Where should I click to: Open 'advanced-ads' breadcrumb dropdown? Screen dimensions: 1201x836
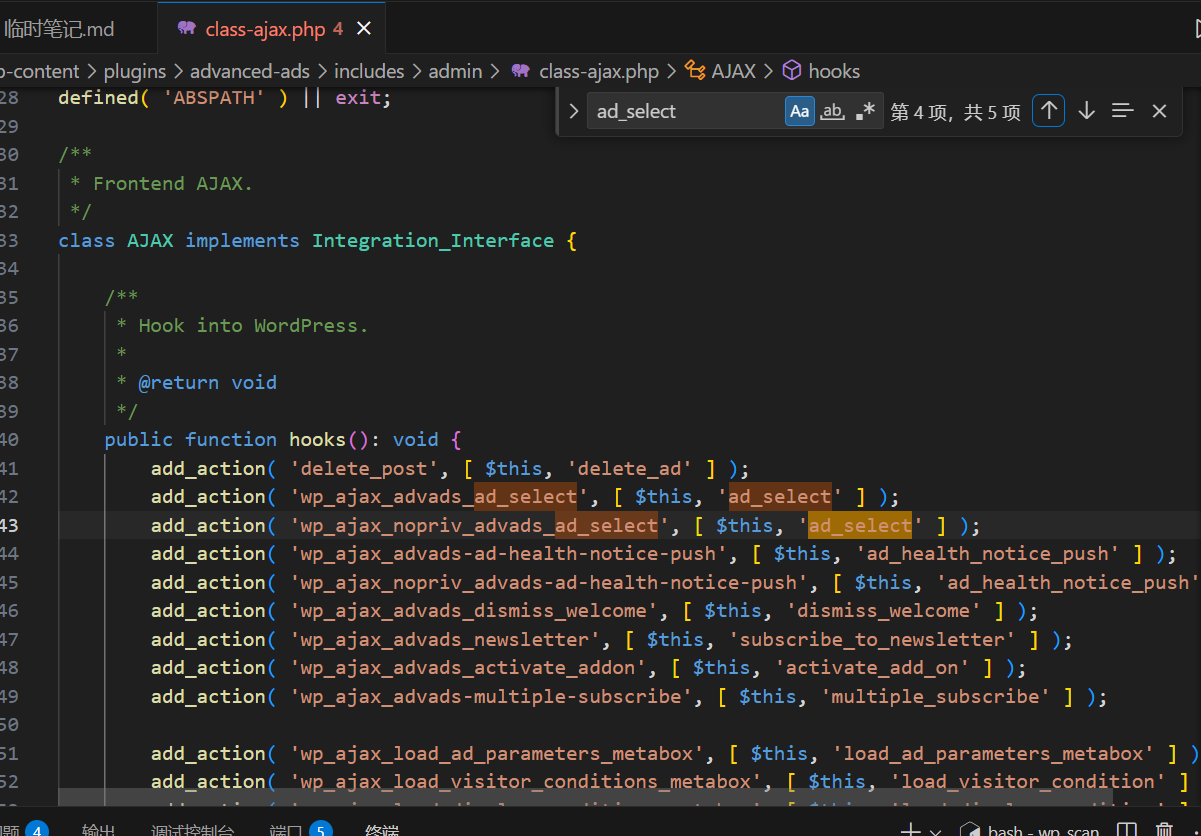pyautogui.click(x=250, y=71)
